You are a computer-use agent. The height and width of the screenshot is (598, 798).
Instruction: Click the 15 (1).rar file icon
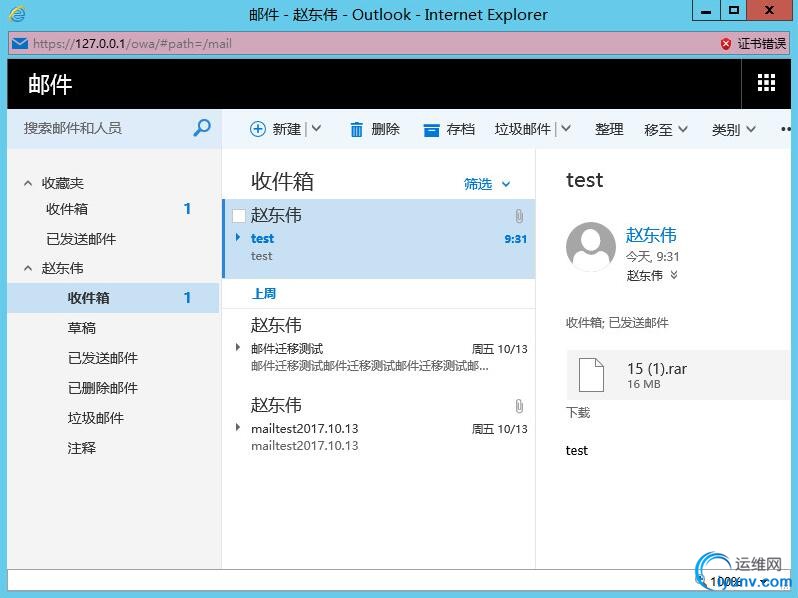point(591,375)
